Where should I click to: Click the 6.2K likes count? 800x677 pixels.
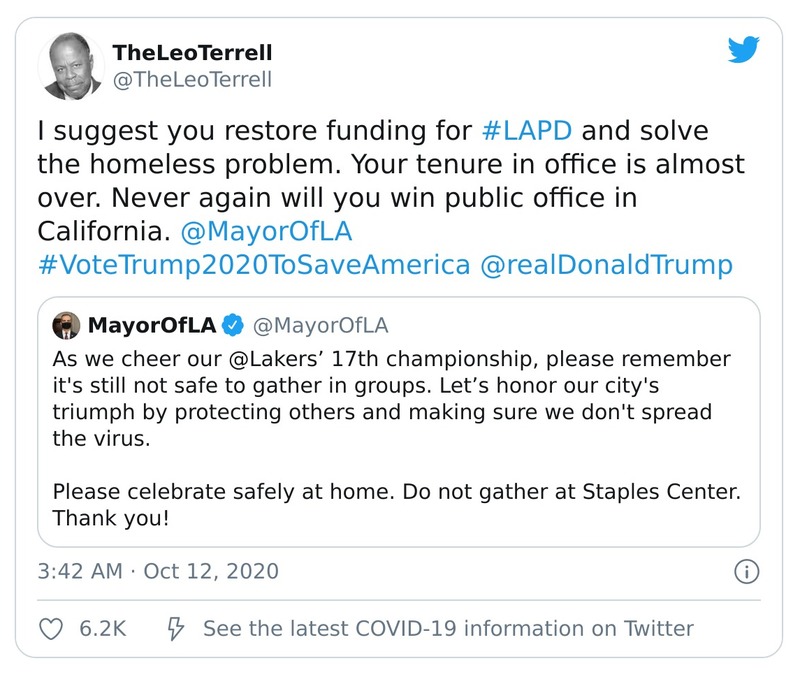pyautogui.click(x=102, y=629)
